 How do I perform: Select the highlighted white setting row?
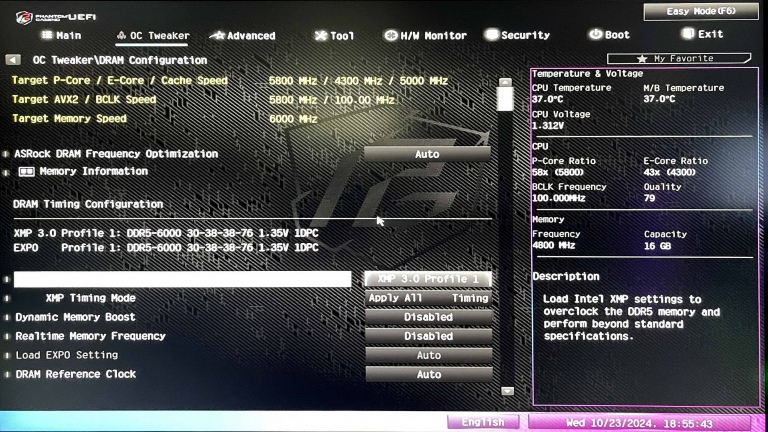pyautogui.click(x=182, y=279)
